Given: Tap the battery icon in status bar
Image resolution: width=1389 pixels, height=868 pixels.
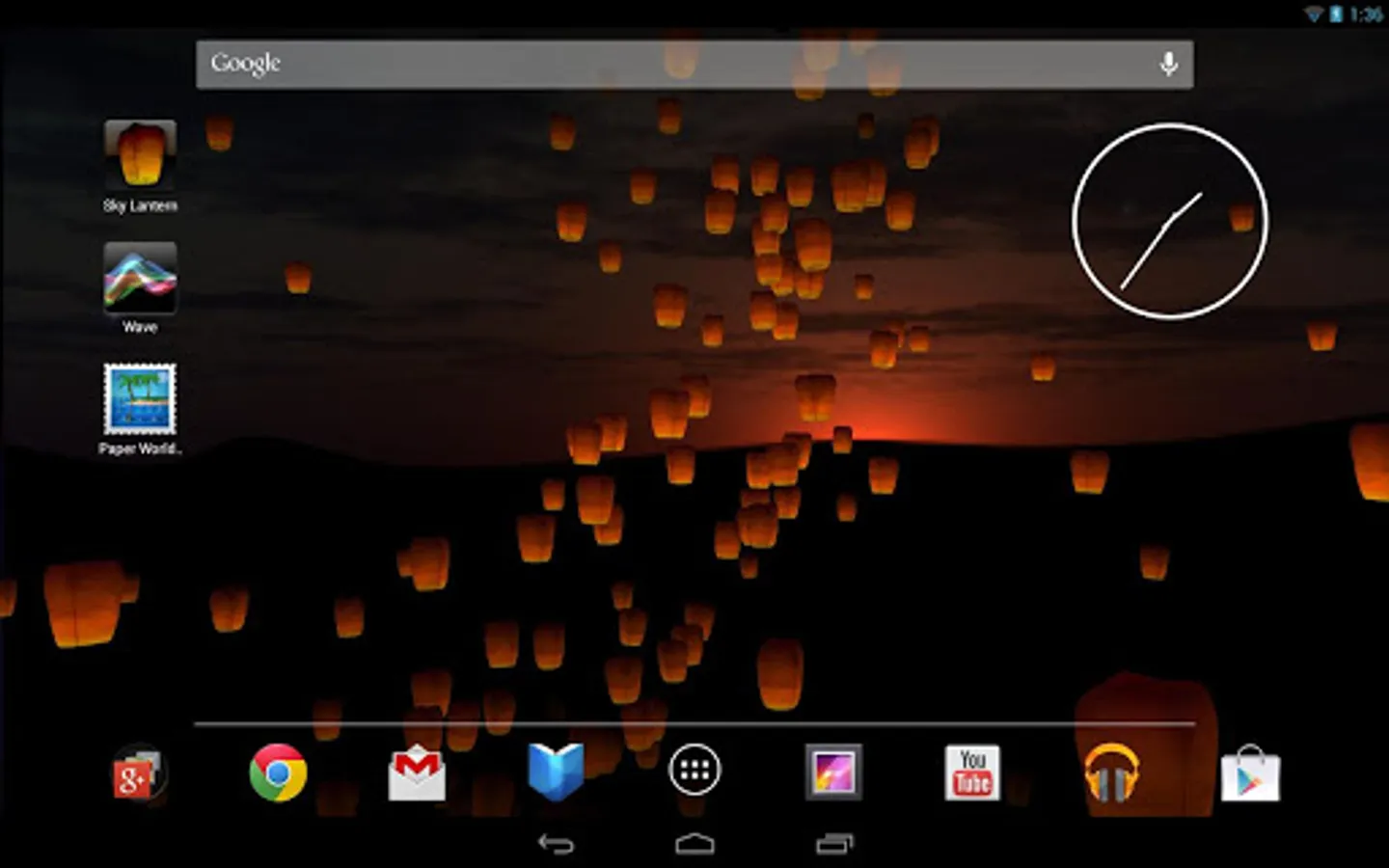Looking at the screenshot, I should tap(1336, 14).
